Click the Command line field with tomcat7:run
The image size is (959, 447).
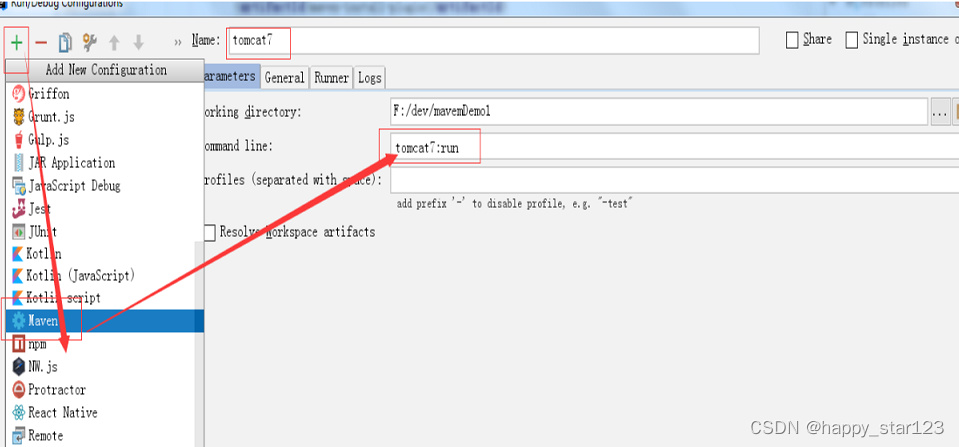[x=674, y=147]
